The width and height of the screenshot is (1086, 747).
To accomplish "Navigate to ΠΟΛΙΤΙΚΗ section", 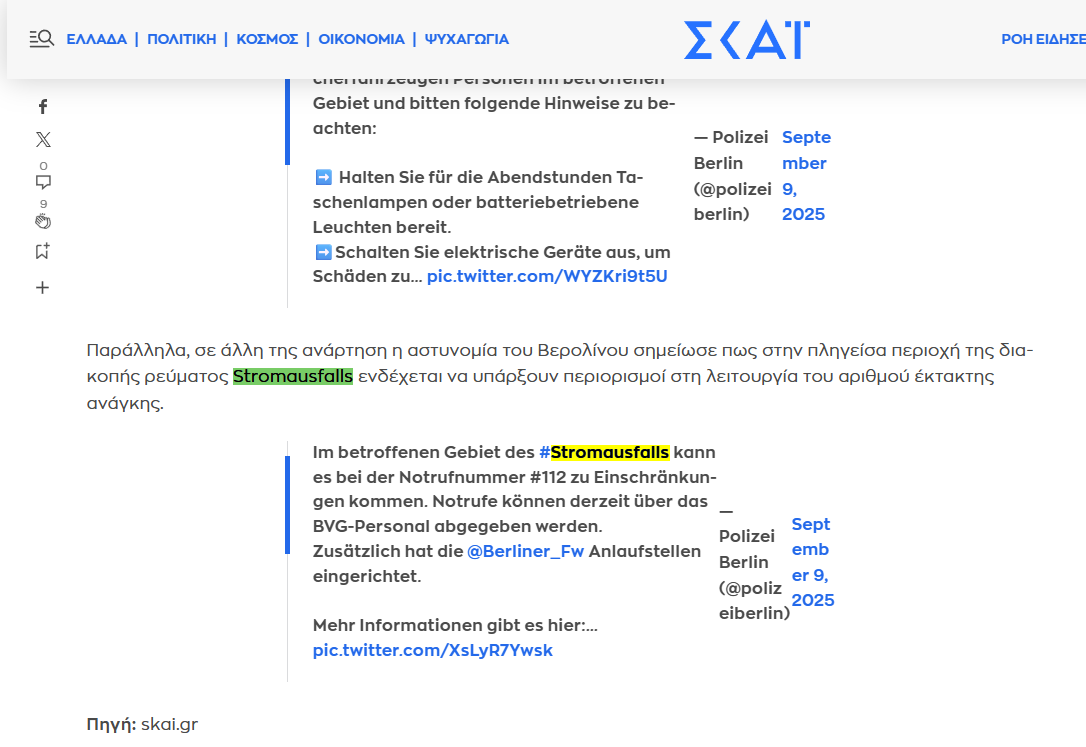I will click(x=182, y=40).
